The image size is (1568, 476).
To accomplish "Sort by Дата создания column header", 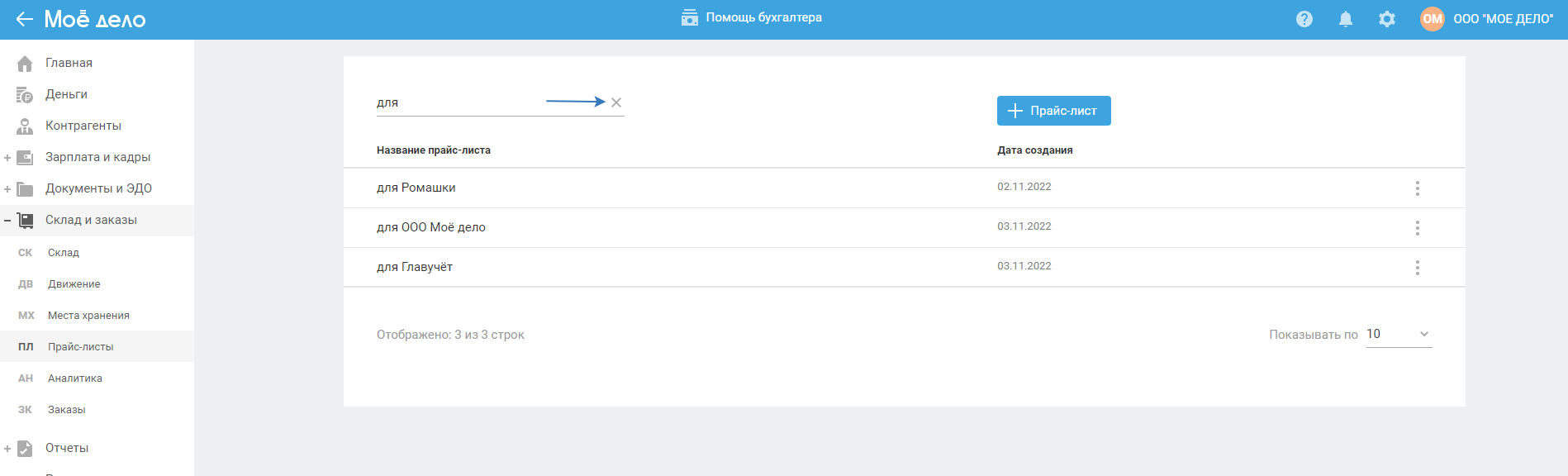I will point(1035,150).
